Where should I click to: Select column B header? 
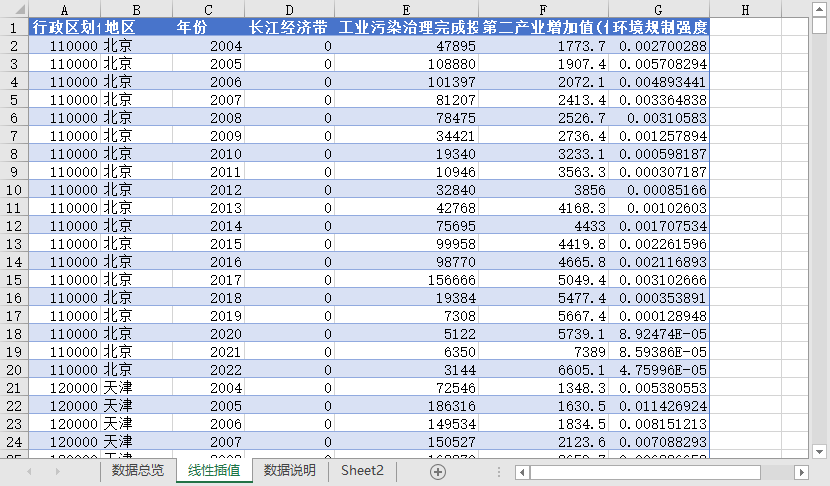(137, 10)
